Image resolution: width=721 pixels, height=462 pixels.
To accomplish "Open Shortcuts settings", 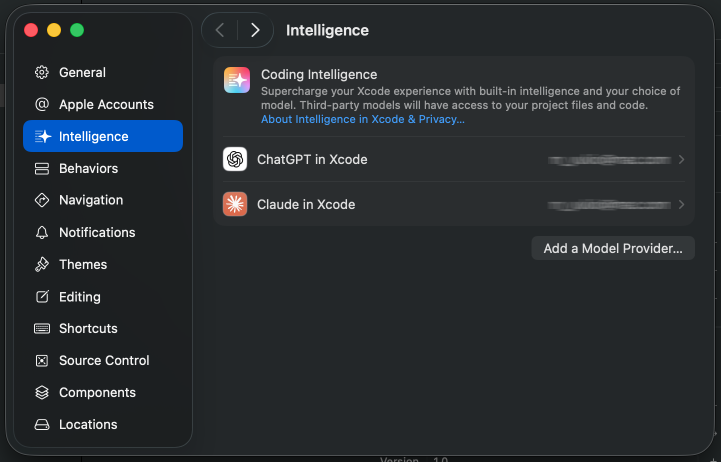I will click(x=103, y=328).
